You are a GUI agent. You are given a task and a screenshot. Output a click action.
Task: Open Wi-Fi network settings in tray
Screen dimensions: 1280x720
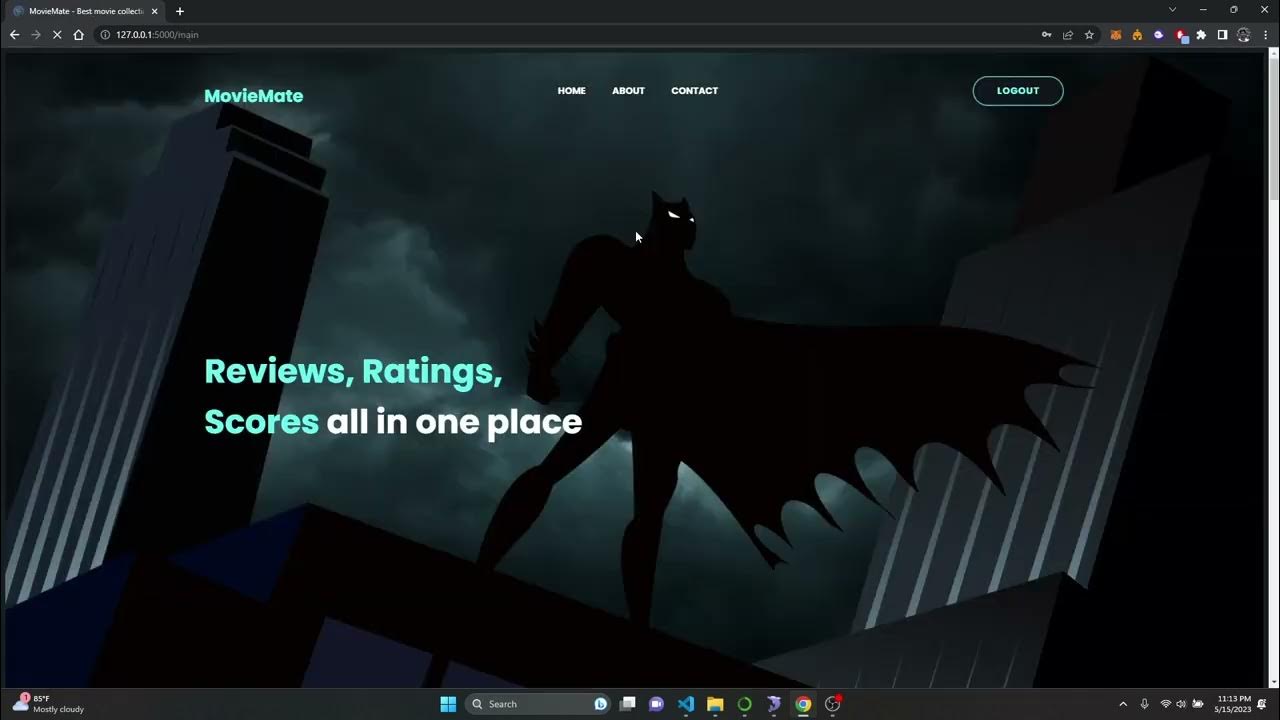[1165, 704]
